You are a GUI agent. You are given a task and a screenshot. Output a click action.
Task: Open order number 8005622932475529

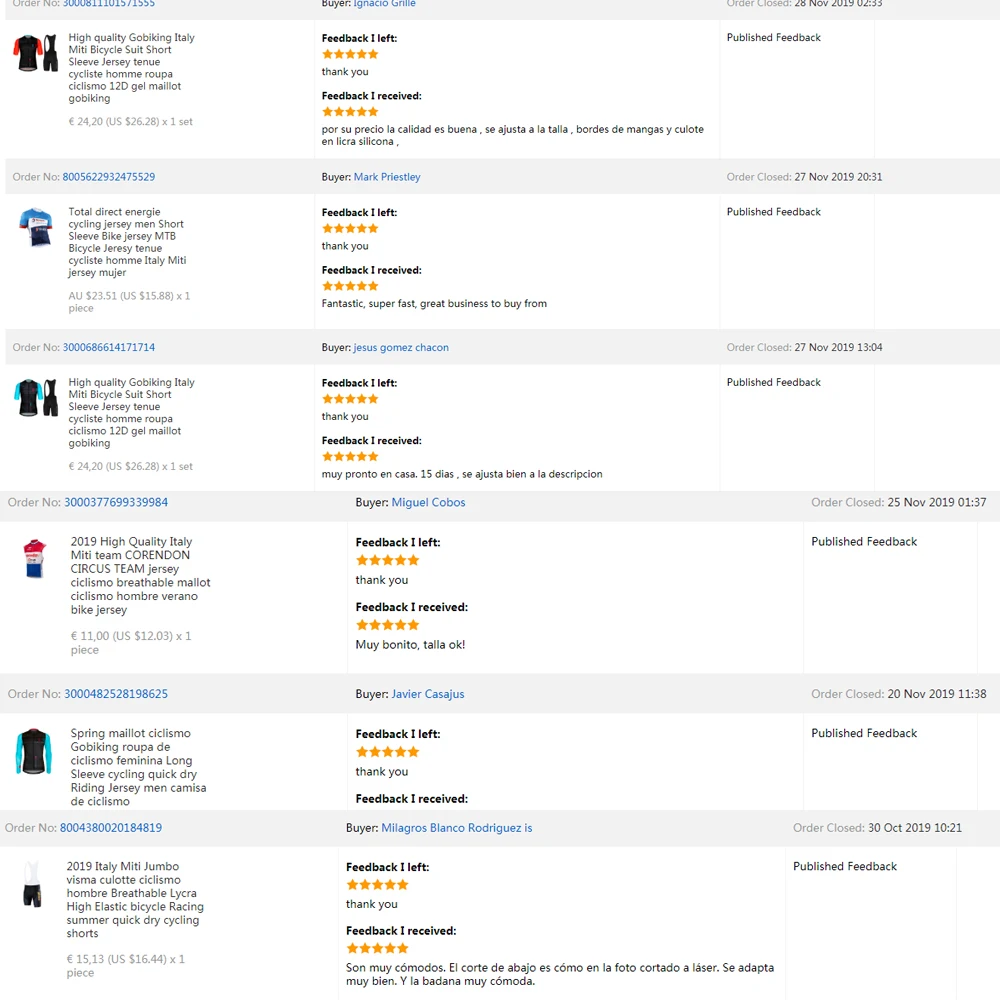tap(109, 177)
